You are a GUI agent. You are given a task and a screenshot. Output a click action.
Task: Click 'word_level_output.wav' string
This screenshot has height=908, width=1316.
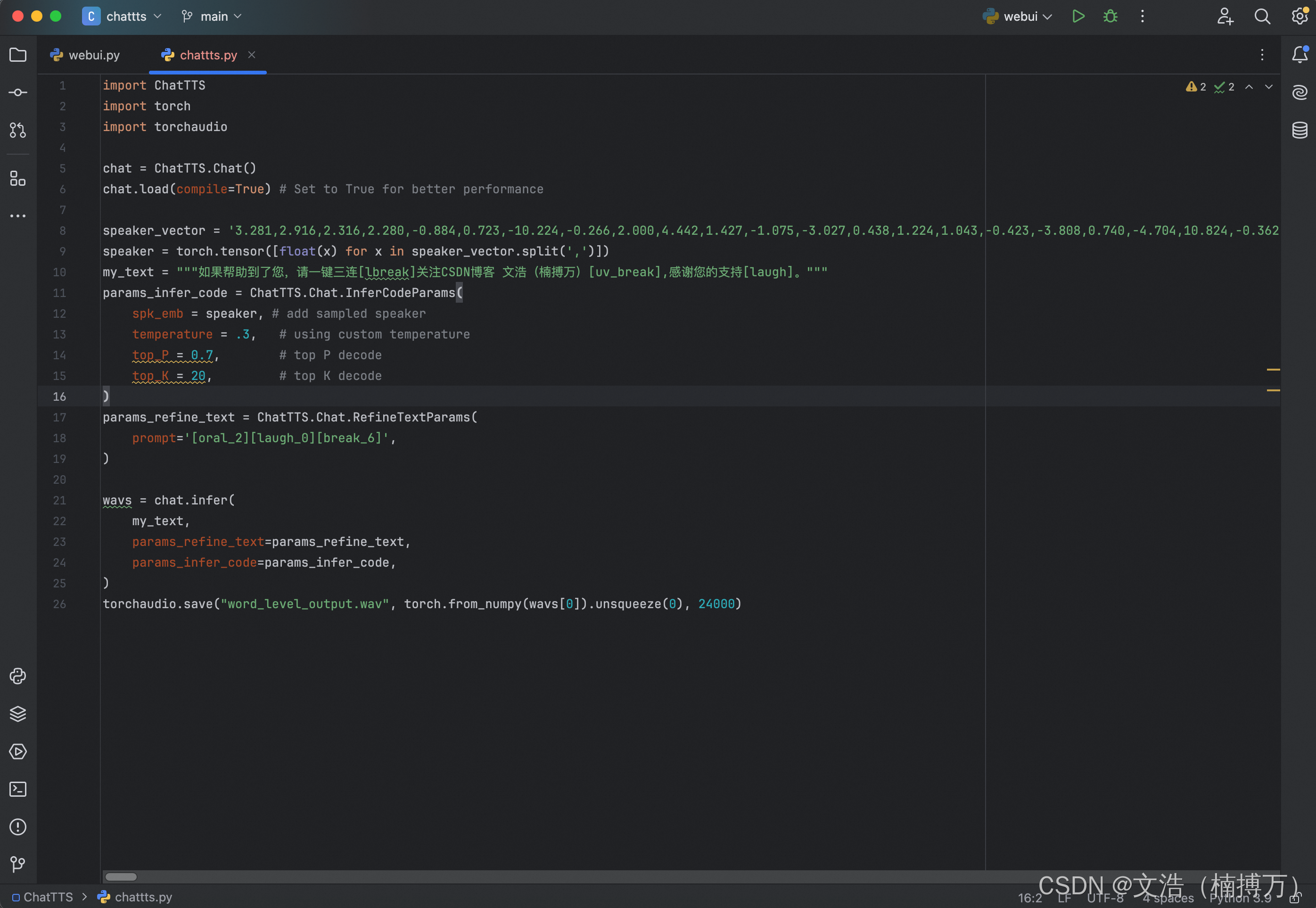305,603
